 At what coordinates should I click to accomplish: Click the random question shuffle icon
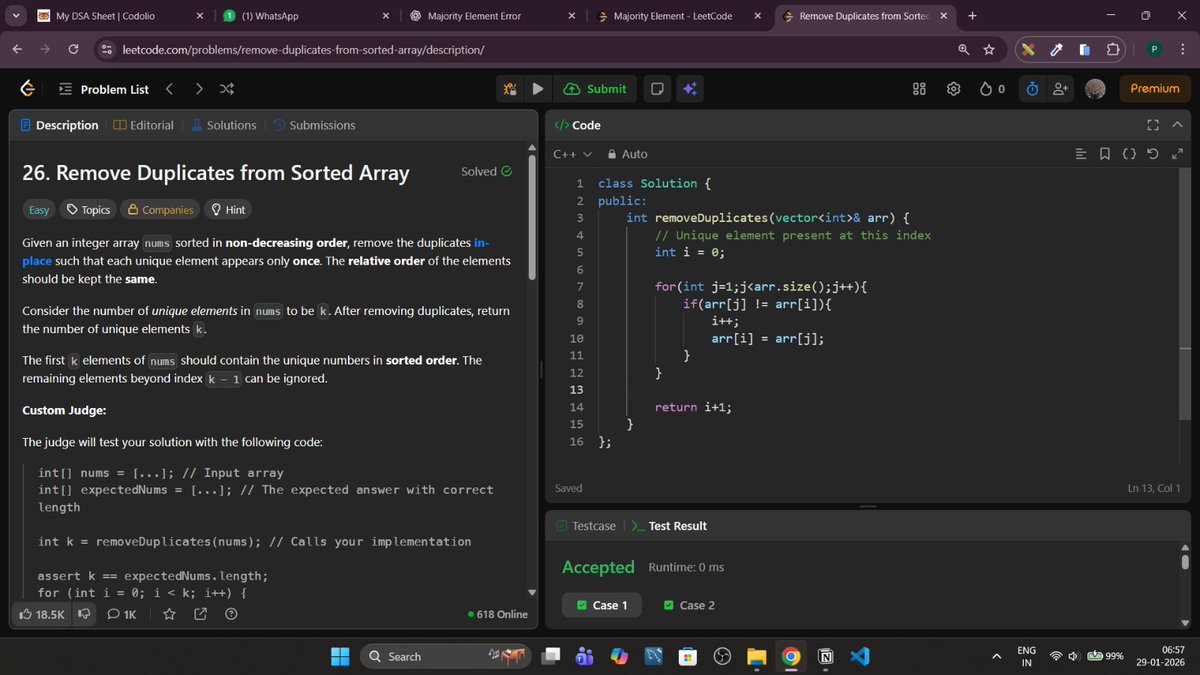226,88
